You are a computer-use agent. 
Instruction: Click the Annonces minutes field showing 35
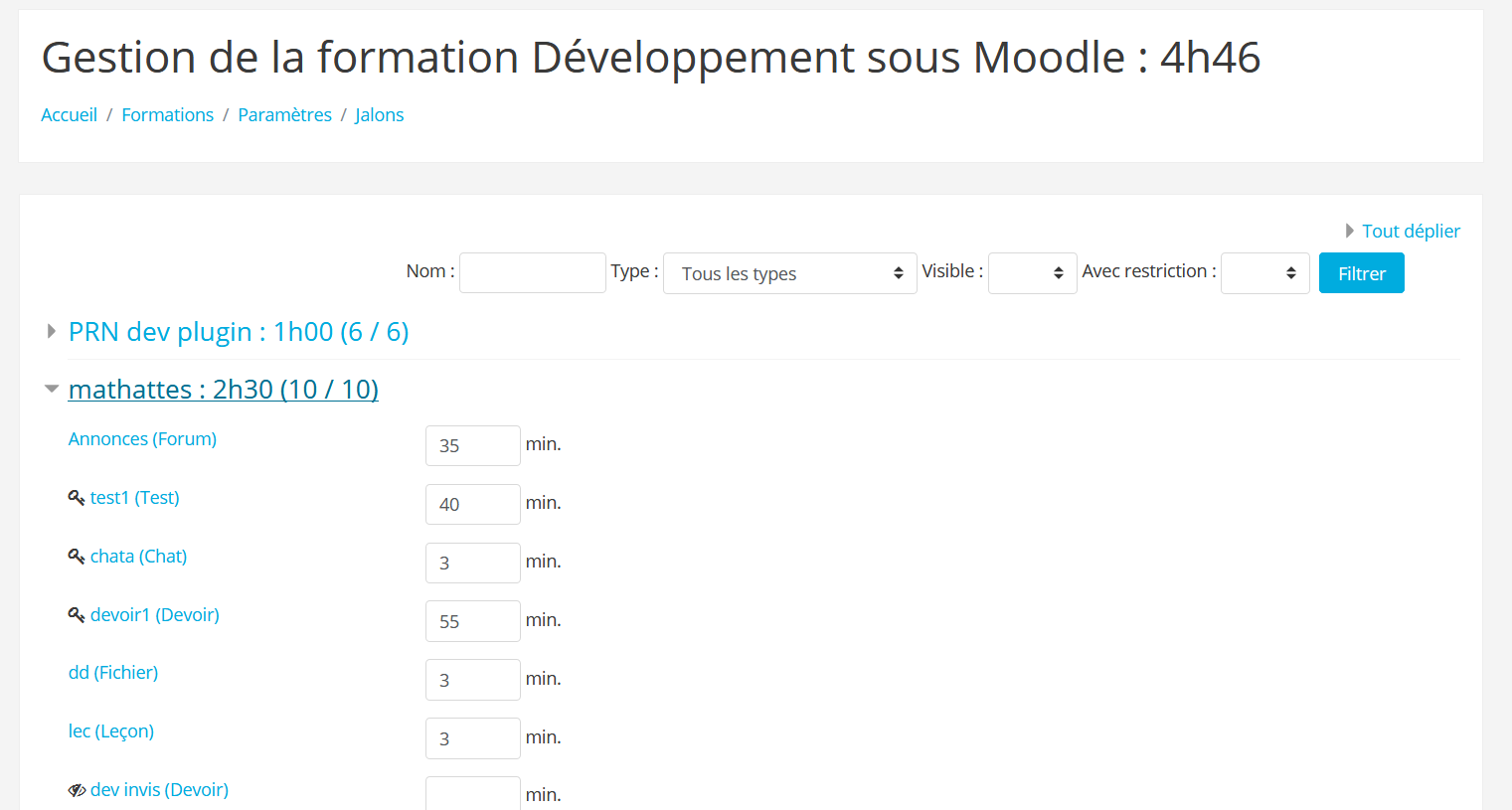(472, 445)
